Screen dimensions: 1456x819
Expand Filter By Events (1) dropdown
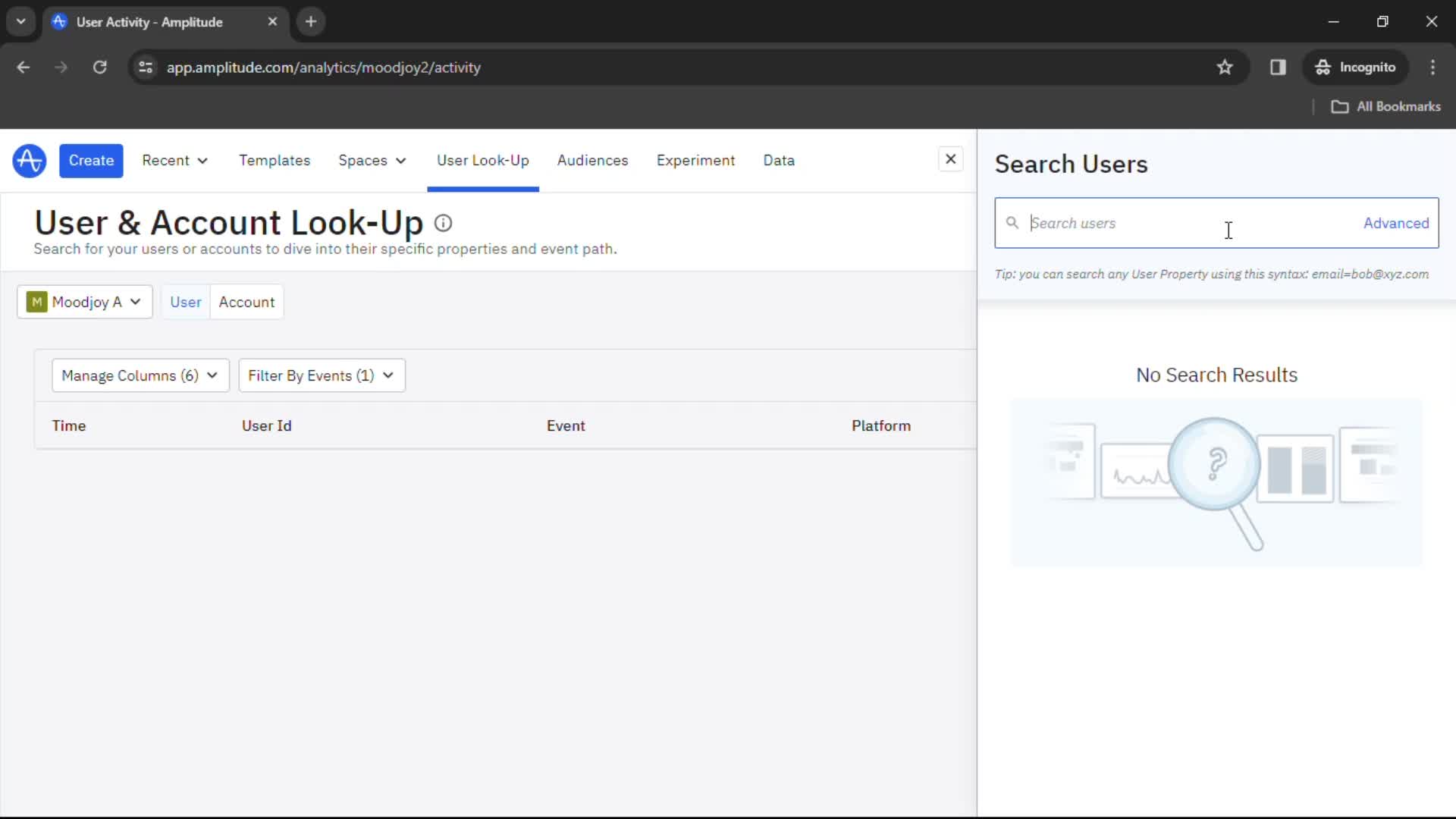click(322, 375)
